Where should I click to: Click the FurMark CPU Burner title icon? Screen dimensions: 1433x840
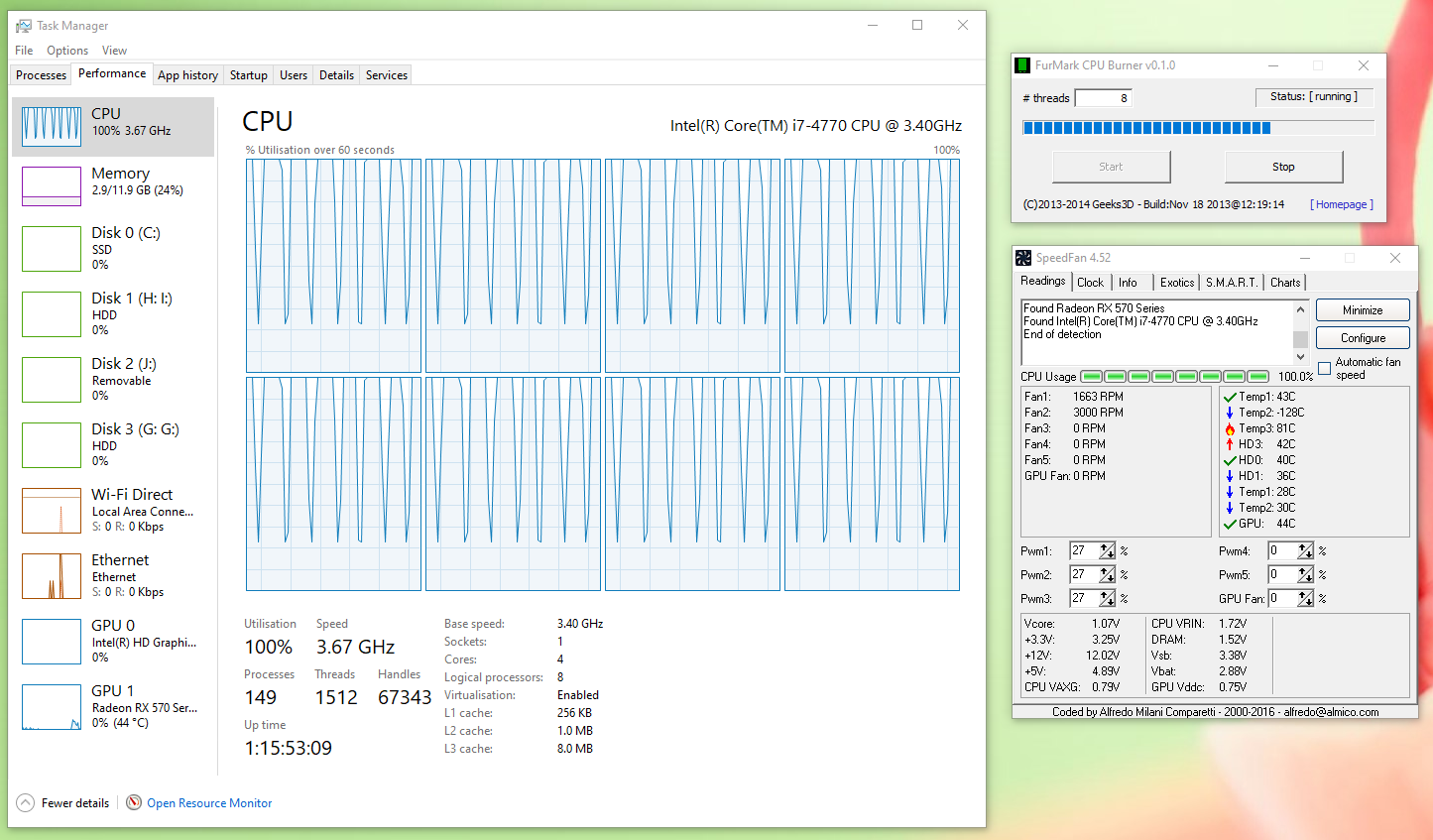[x=1022, y=65]
